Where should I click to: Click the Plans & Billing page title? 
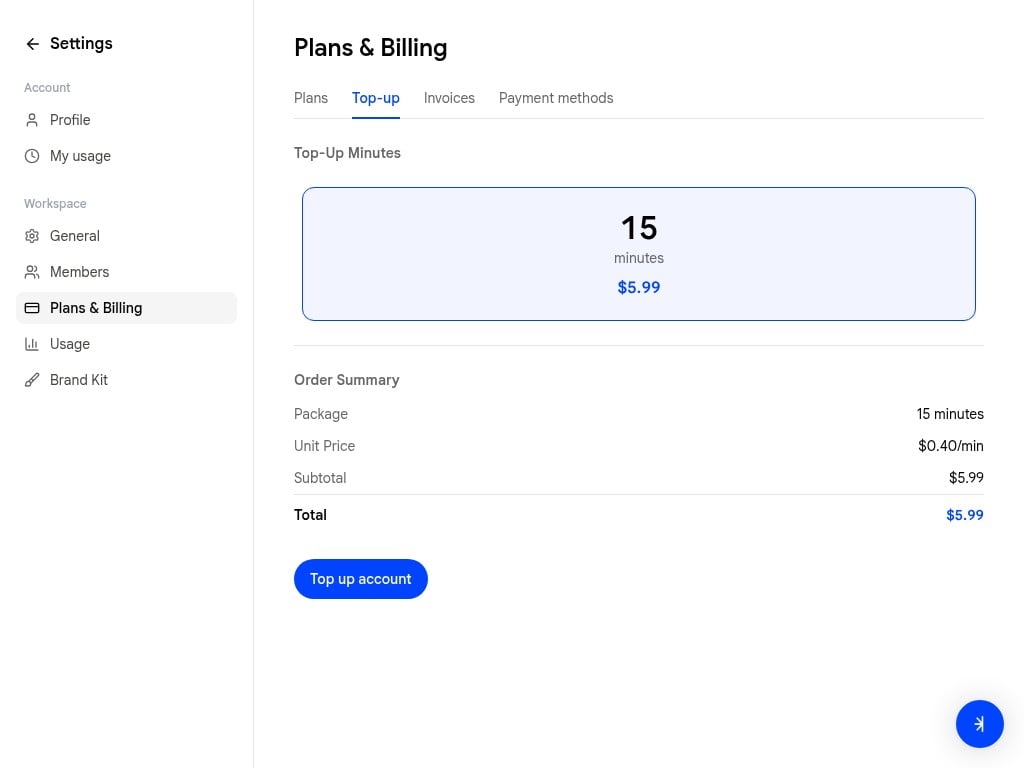coord(370,48)
